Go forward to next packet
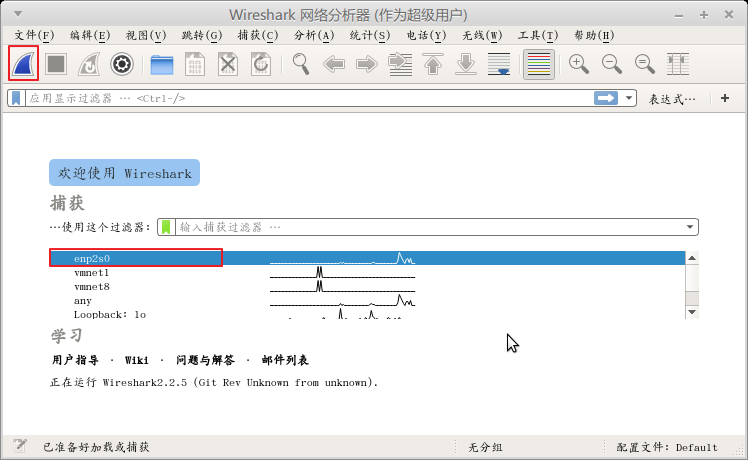 click(366, 64)
